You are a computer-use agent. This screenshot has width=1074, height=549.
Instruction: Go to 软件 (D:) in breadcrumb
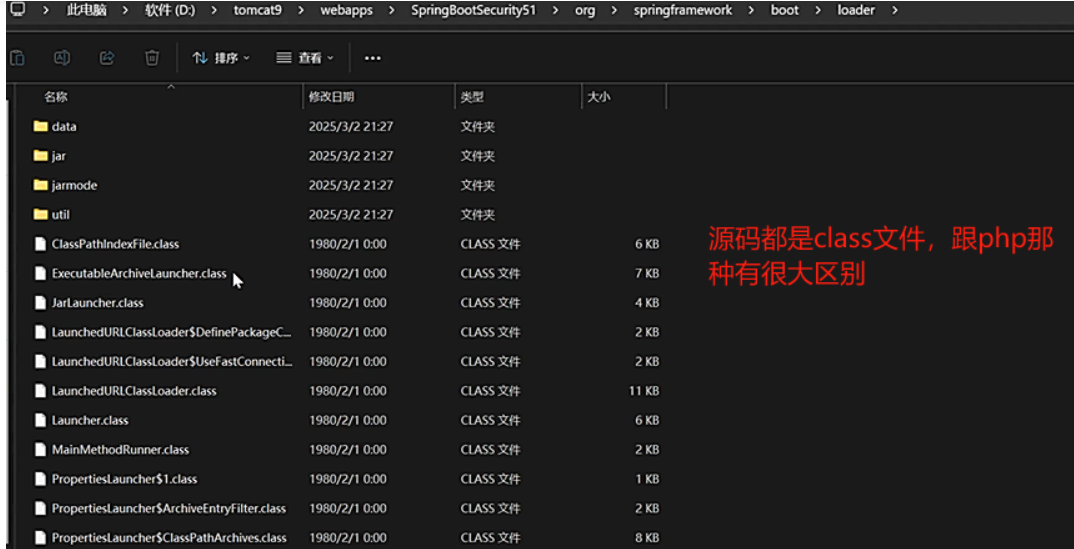170,10
